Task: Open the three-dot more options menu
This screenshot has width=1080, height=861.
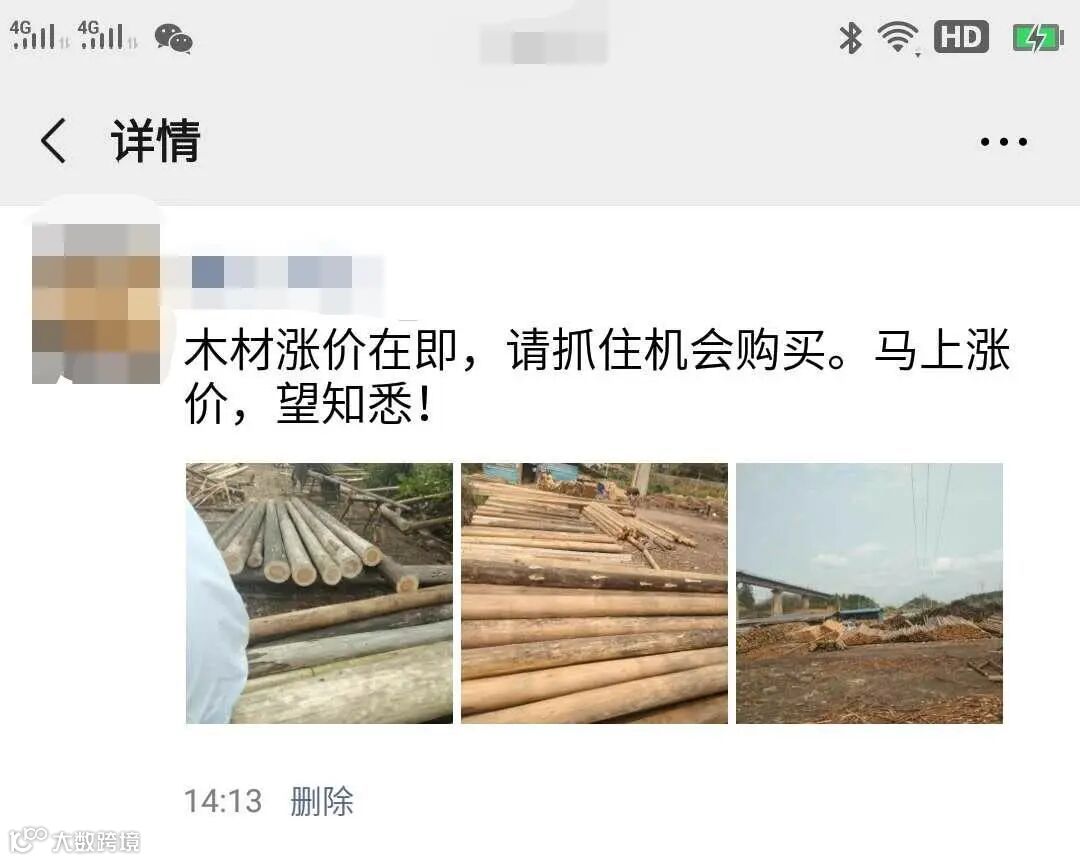Action: [x=1004, y=142]
